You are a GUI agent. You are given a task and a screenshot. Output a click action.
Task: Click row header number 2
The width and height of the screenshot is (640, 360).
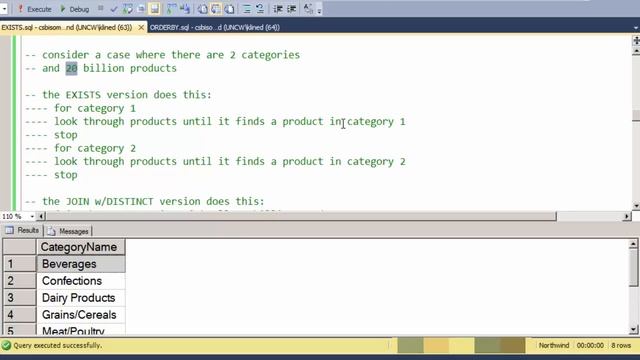(x=20, y=281)
